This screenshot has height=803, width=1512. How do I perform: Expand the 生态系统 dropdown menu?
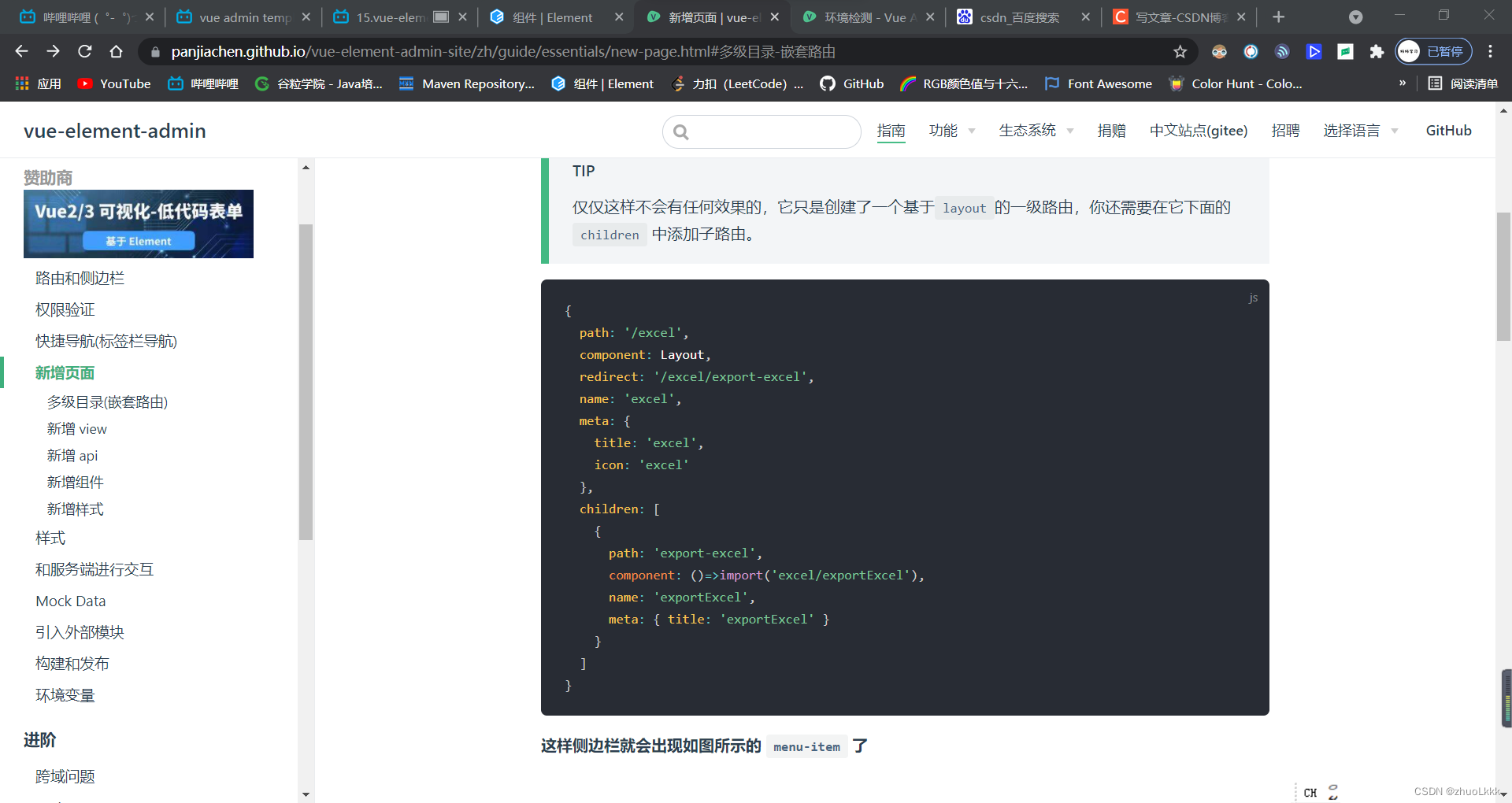click(x=1036, y=131)
